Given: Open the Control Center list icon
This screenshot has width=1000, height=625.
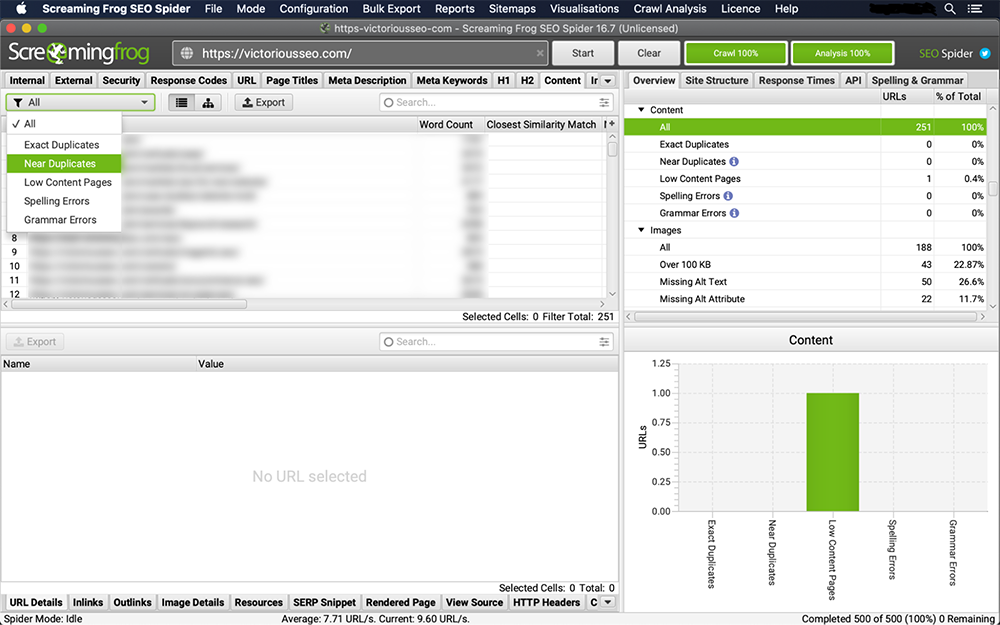Looking at the screenshot, I should (x=974, y=8).
